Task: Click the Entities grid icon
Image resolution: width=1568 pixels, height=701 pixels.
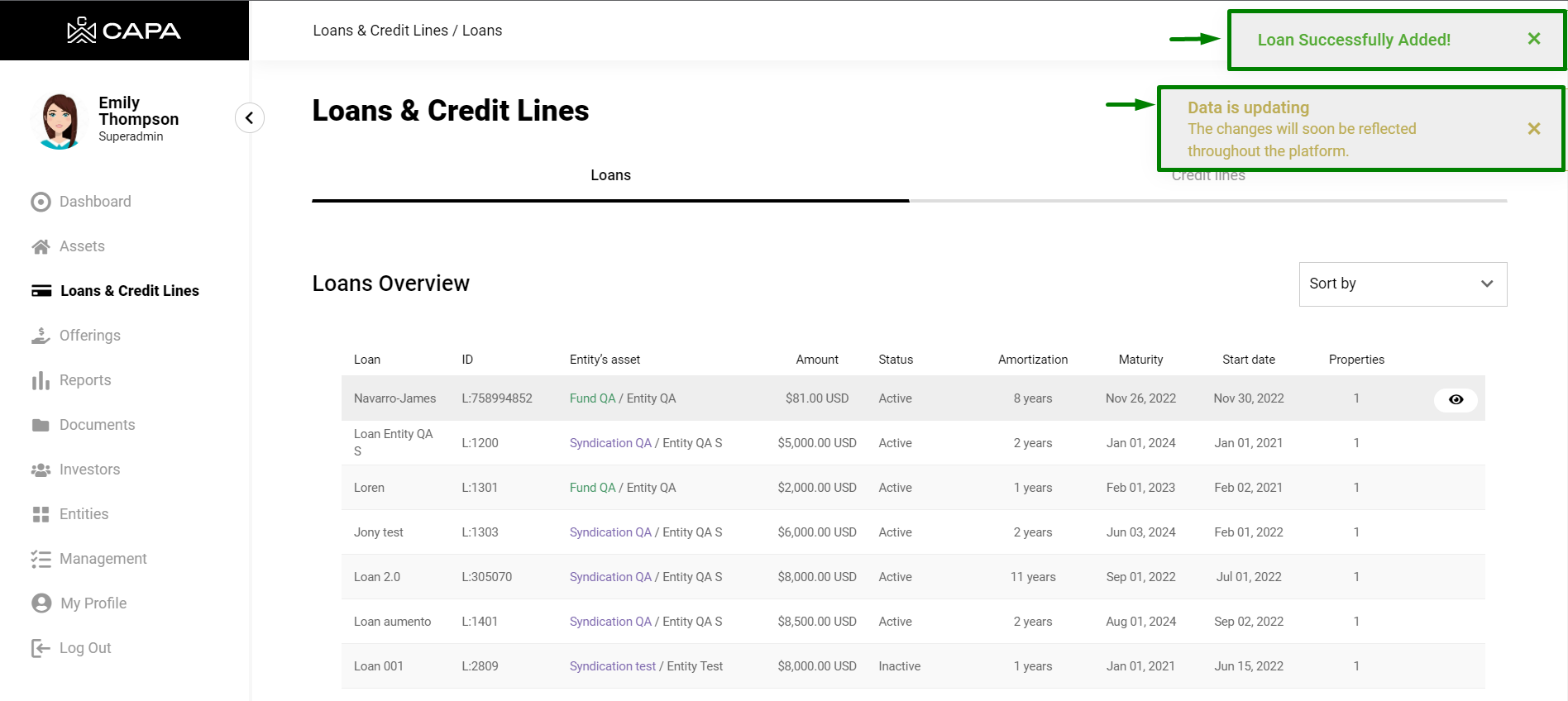Action: (x=41, y=514)
